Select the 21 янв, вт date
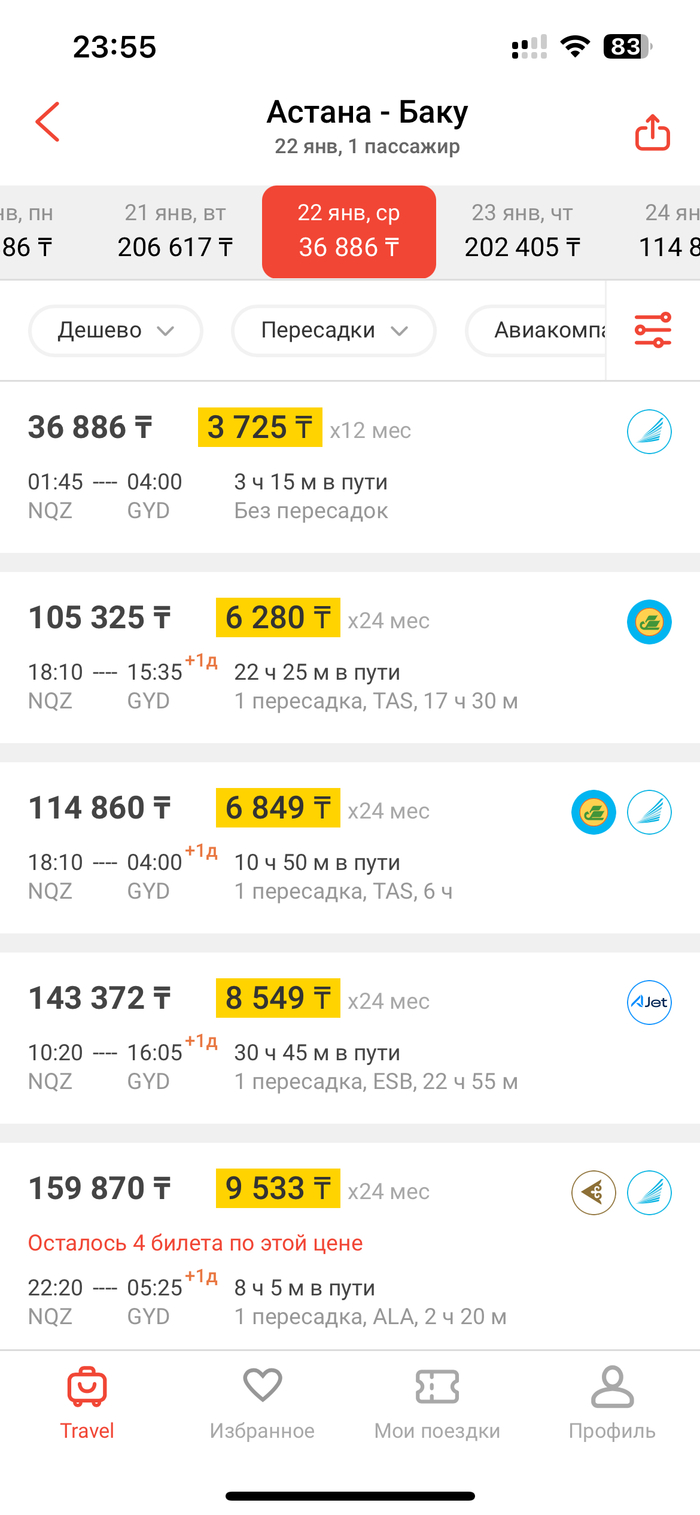 click(175, 231)
